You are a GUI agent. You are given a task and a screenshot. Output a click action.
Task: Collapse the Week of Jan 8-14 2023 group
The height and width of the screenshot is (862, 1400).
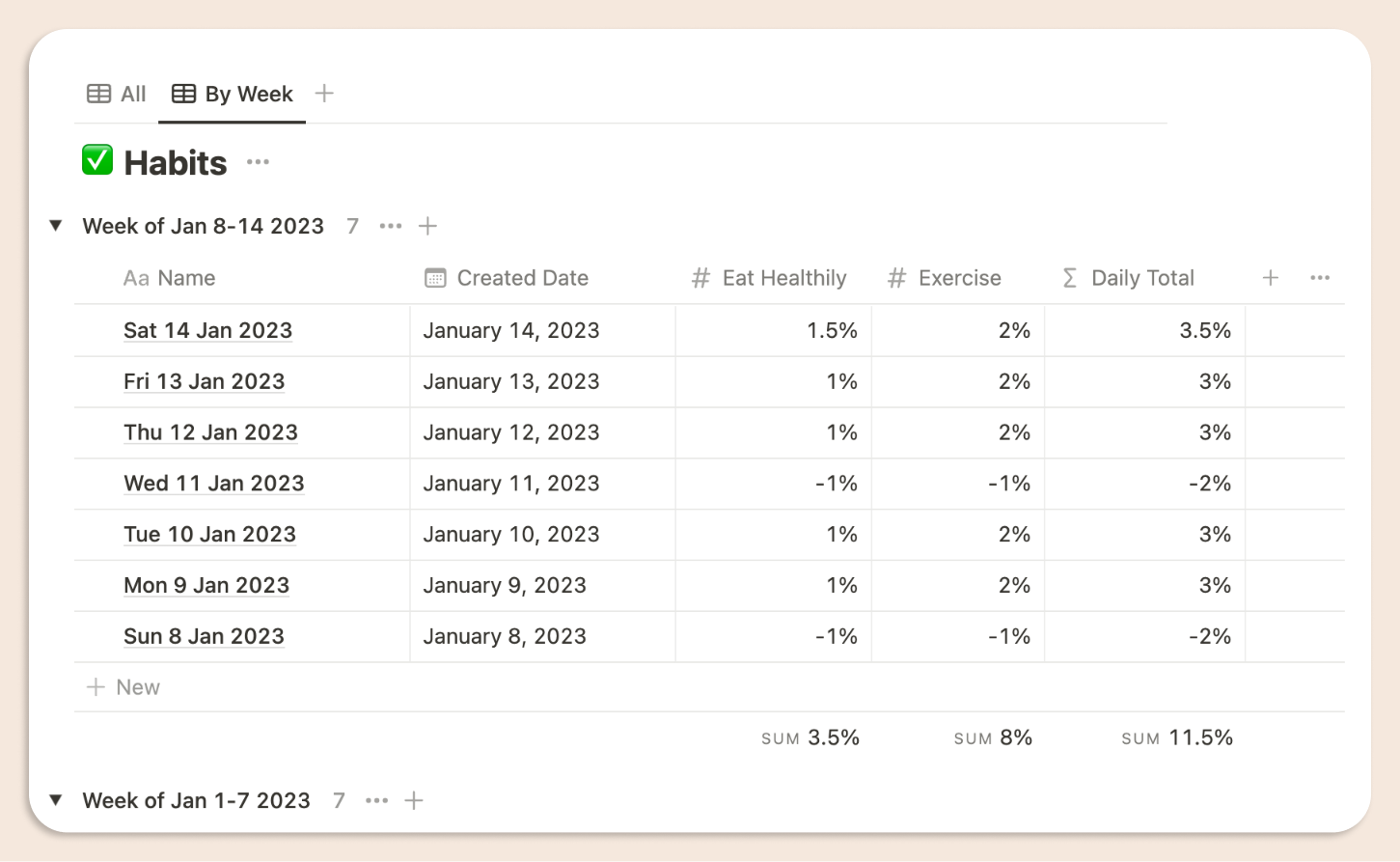56,226
